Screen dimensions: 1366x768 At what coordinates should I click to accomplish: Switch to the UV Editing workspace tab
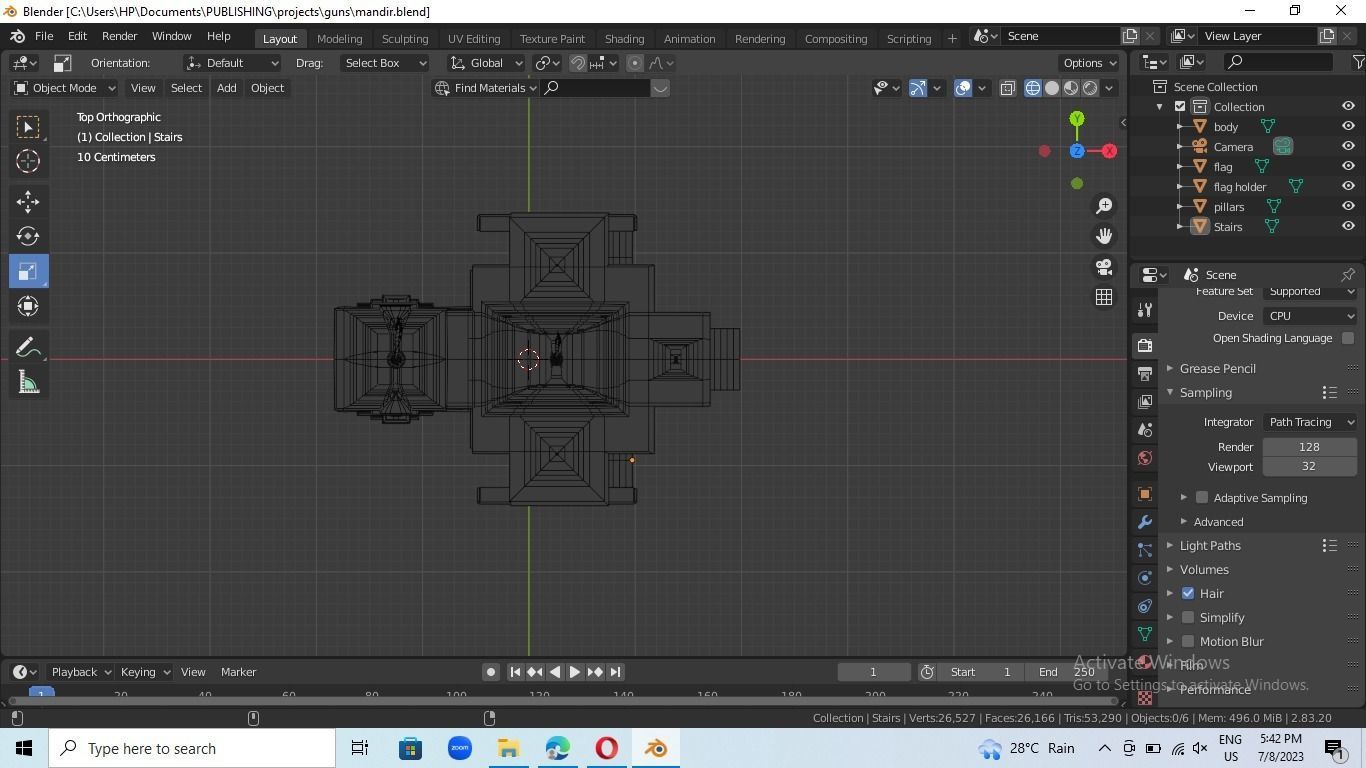click(474, 38)
